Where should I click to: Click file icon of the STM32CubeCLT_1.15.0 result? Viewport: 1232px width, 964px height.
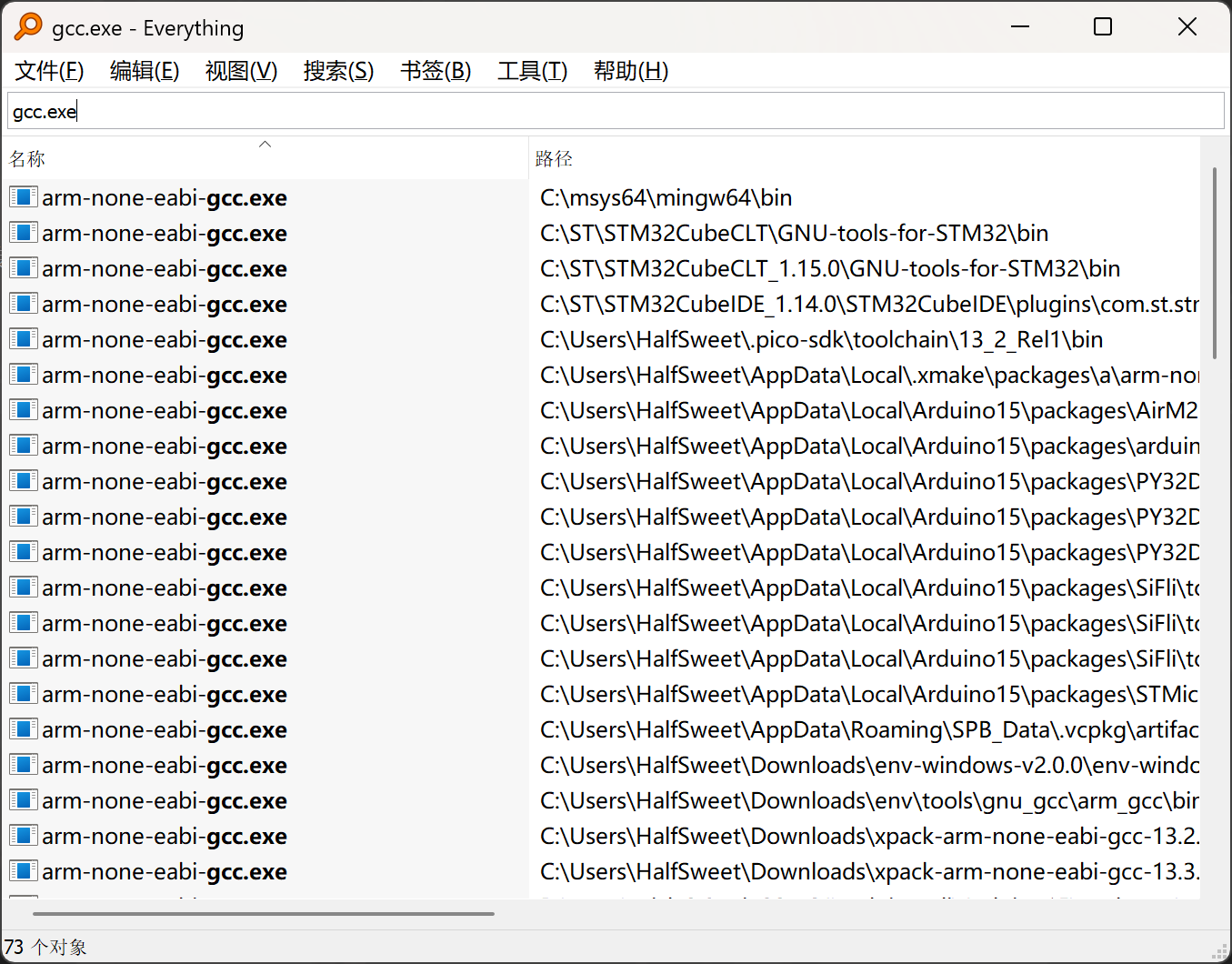coord(24,268)
